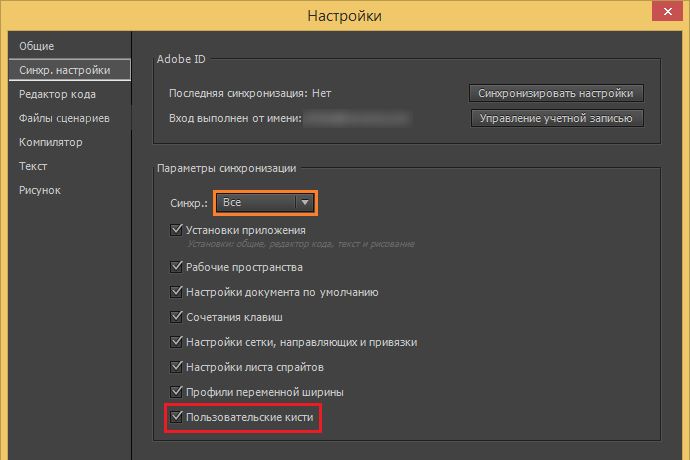Toggle Профили переменной ширины checkbox
This screenshot has width=690, height=460.
(177, 390)
